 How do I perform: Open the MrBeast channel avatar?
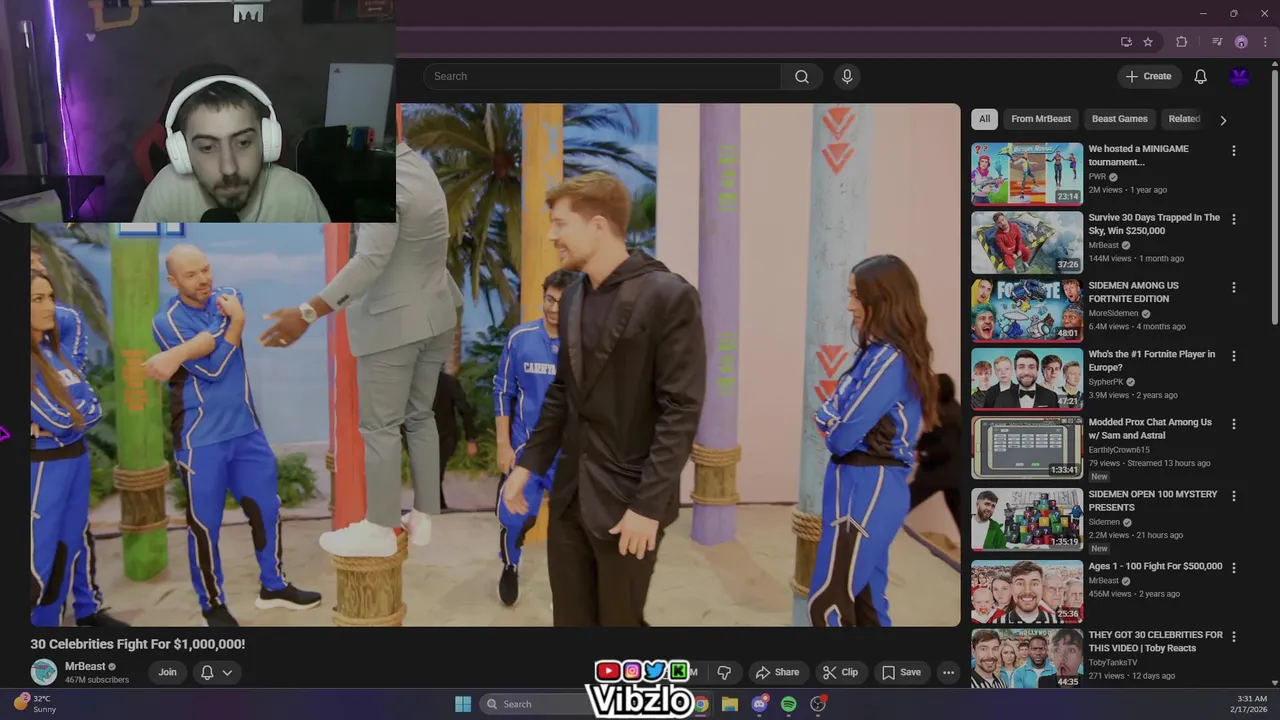pyautogui.click(x=44, y=672)
